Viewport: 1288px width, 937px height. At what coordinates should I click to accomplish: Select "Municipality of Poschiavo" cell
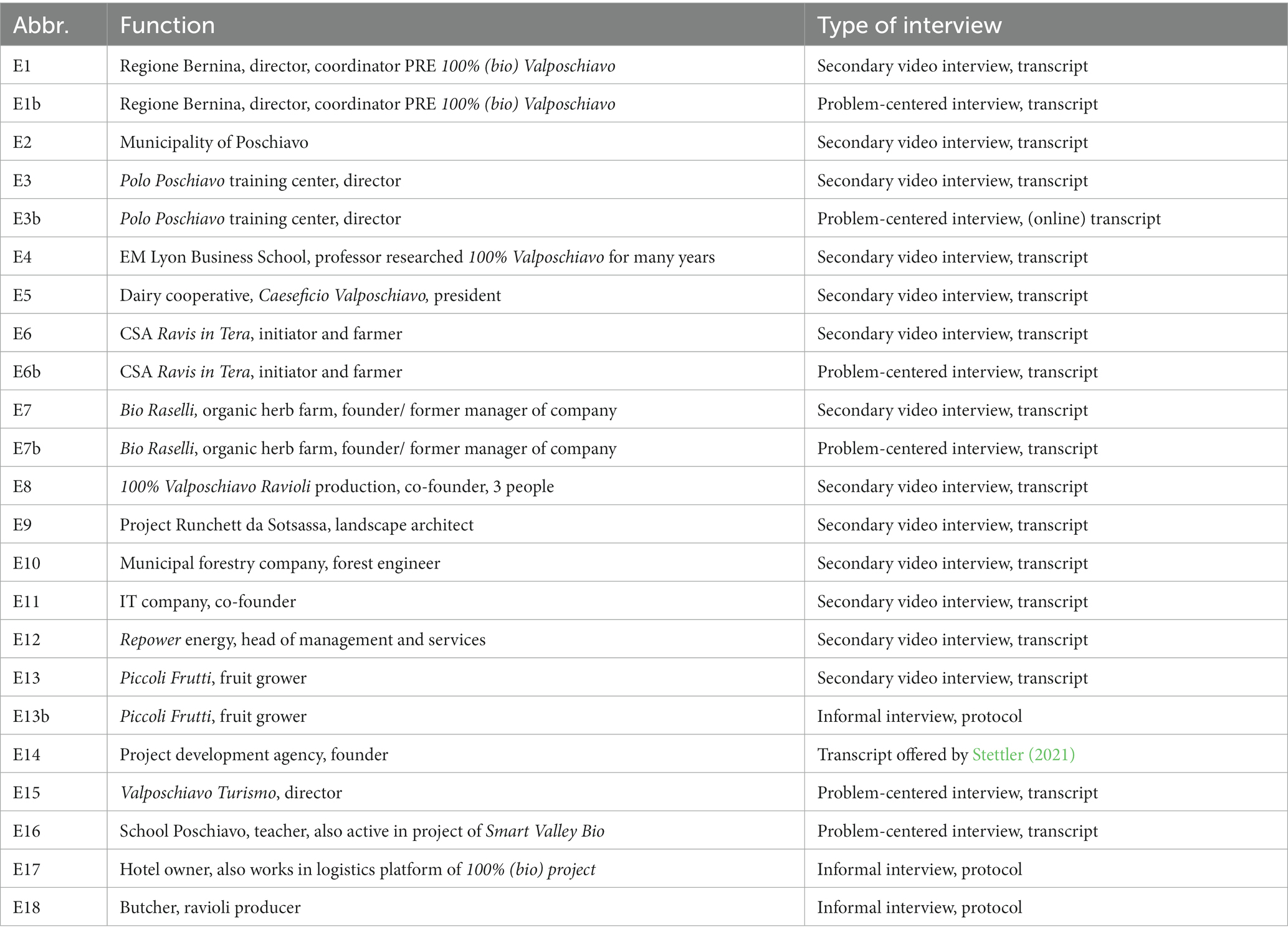(456, 142)
